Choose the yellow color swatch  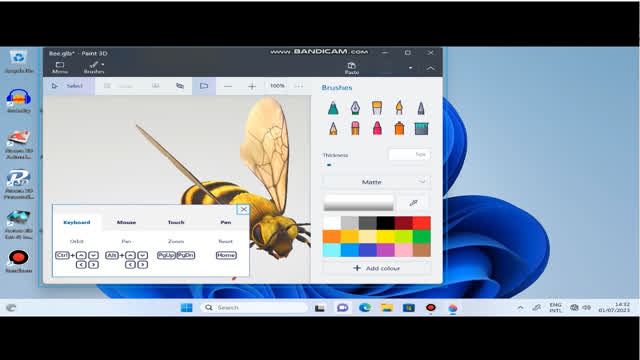(385, 236)
